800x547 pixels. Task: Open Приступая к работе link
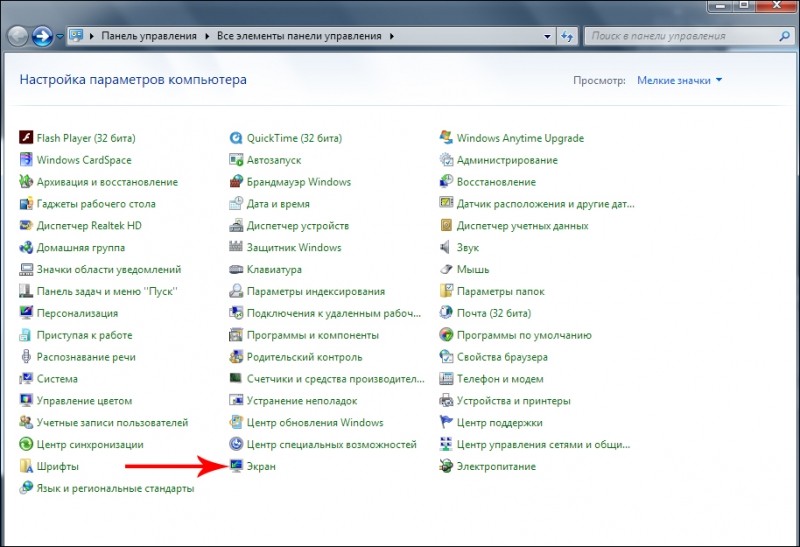click(x=84, y=335)
